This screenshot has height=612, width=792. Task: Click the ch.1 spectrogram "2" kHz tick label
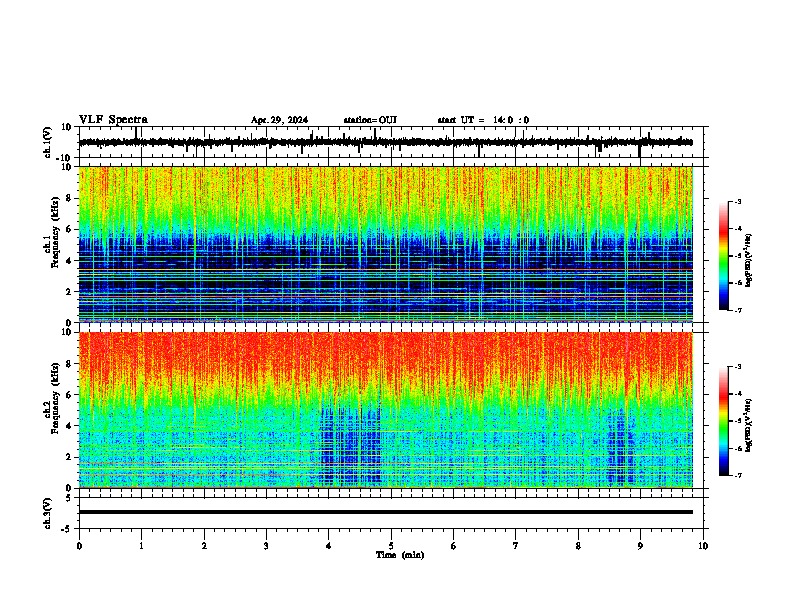coord(69,291)
